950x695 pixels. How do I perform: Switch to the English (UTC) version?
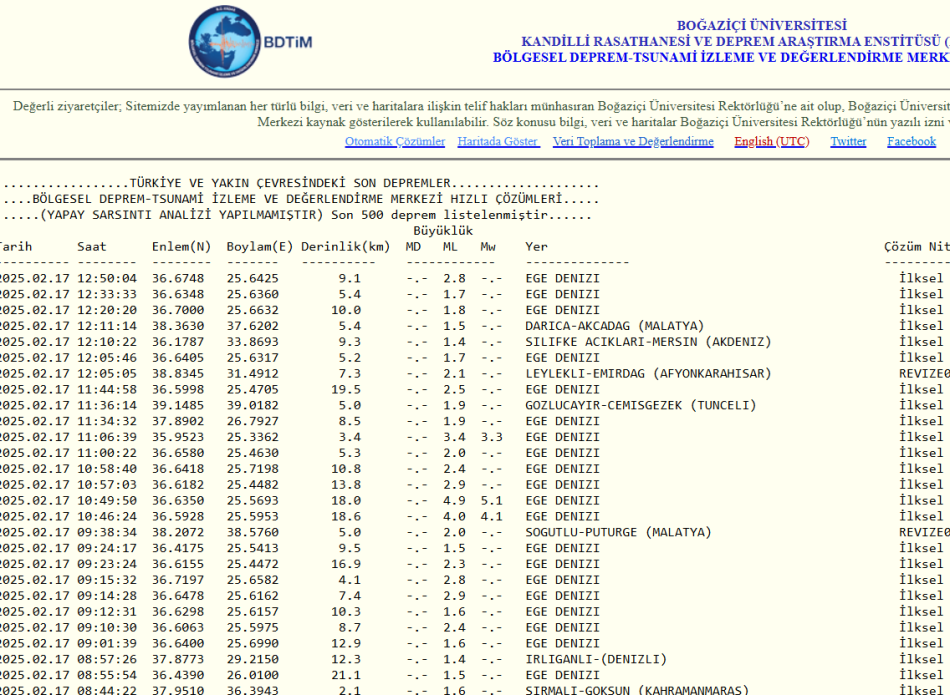point(771,142)
